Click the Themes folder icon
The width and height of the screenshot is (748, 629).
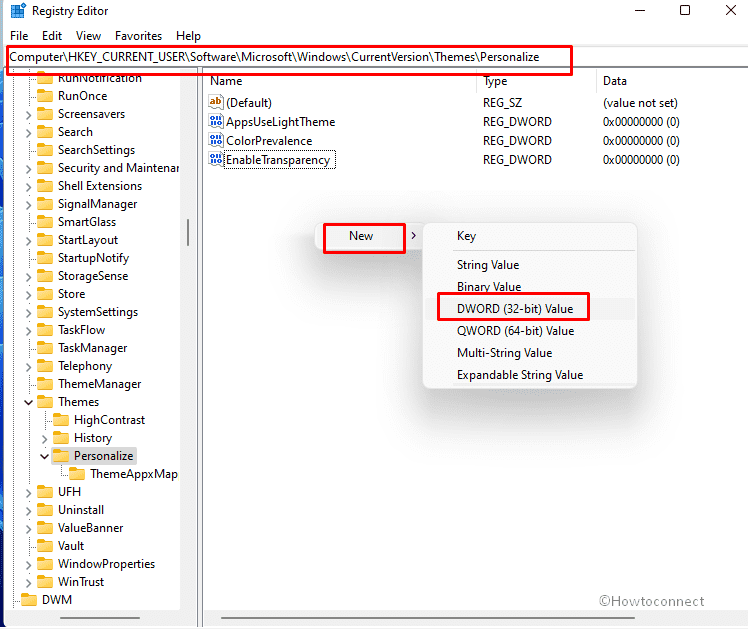tap(45, 402)
